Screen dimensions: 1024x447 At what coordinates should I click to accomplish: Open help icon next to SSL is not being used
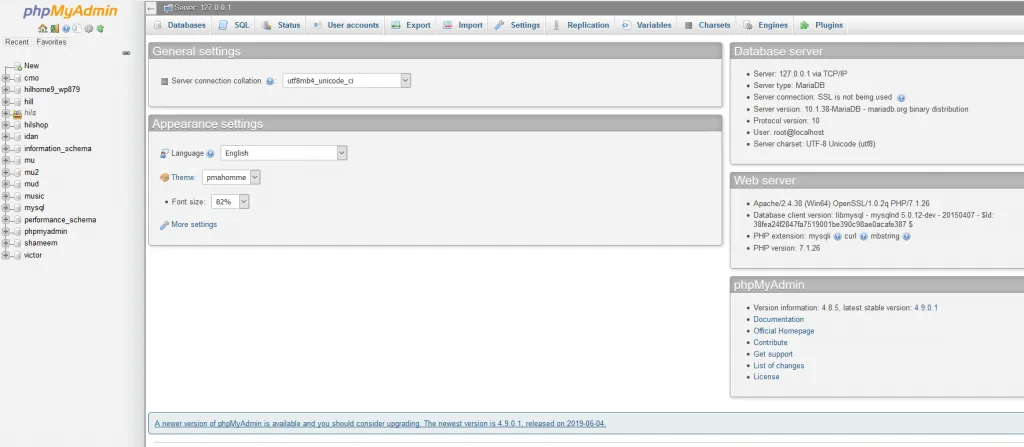901,97
